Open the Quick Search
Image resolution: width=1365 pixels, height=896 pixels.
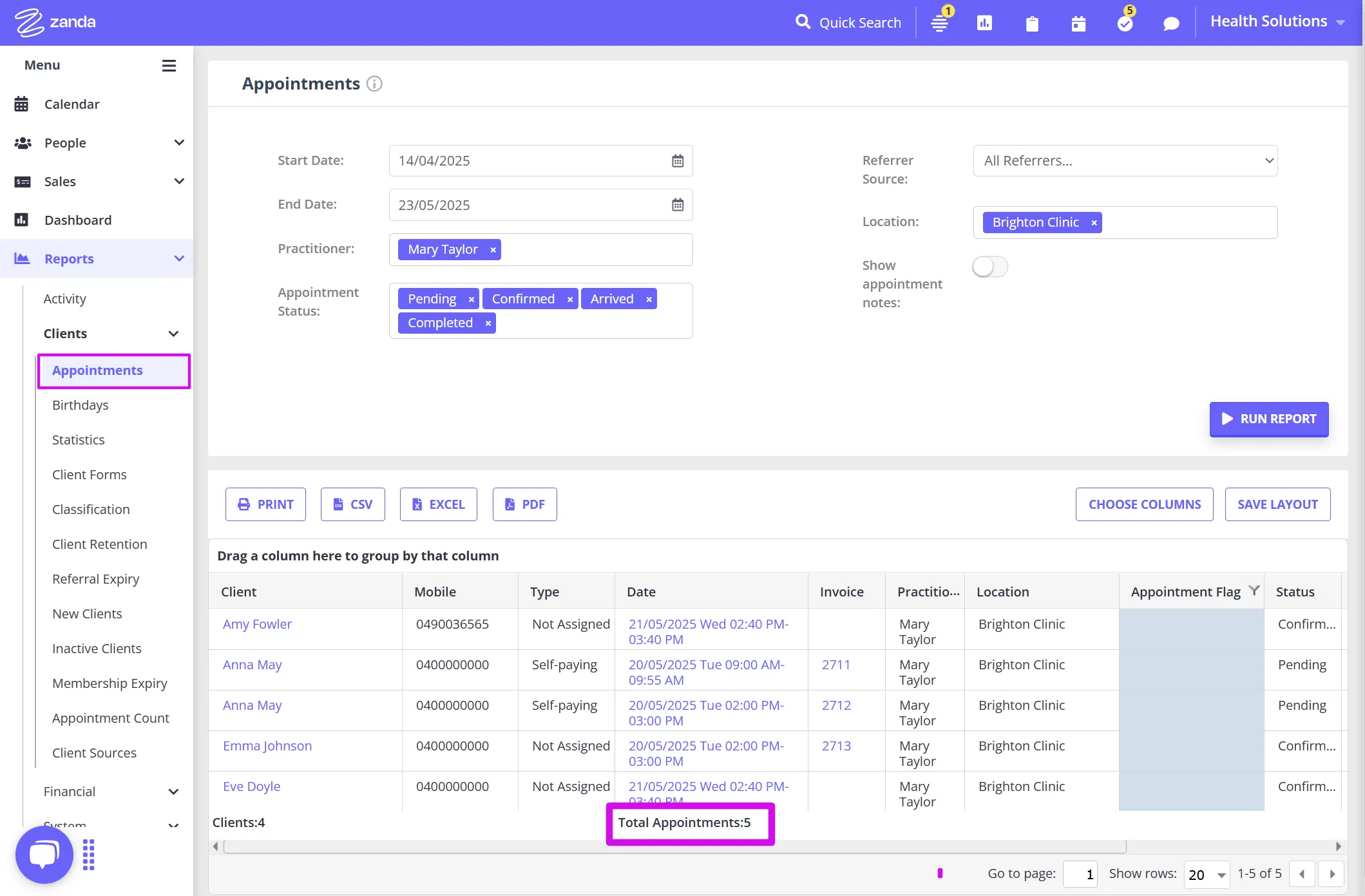(848, 23)
